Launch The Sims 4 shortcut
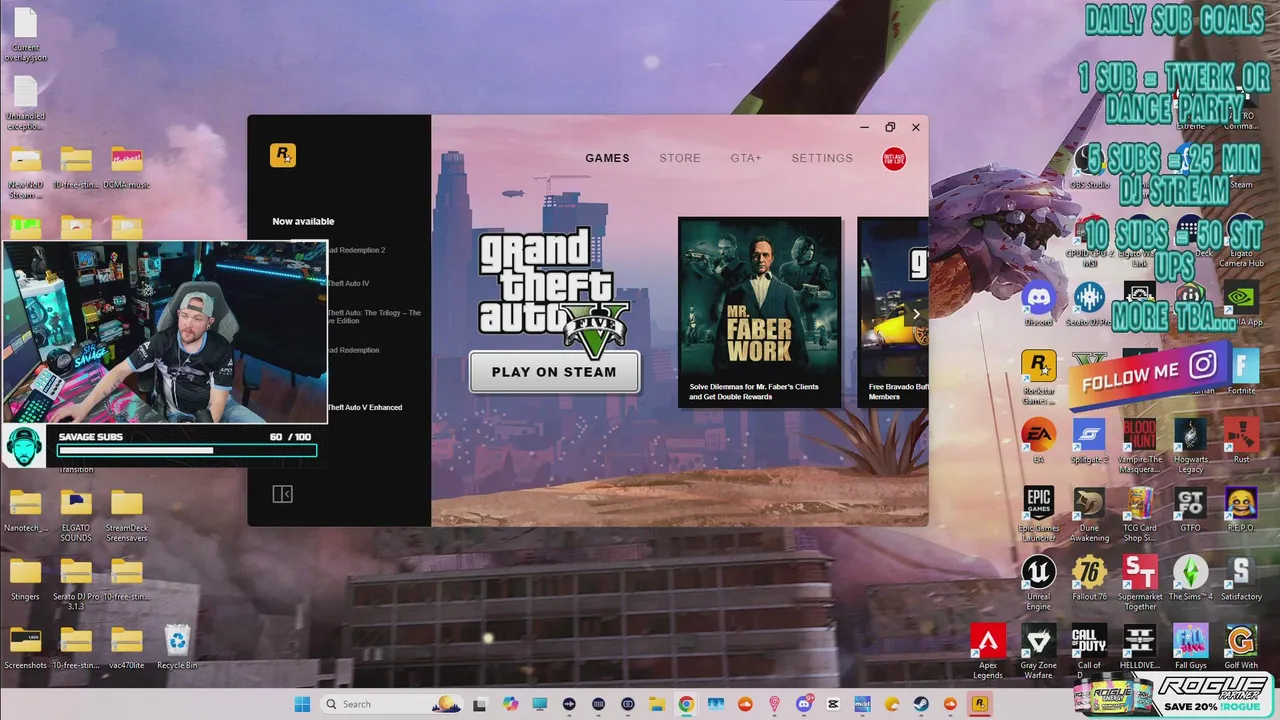Viewport: 1280px width, 720px height. pos(1190,578)
